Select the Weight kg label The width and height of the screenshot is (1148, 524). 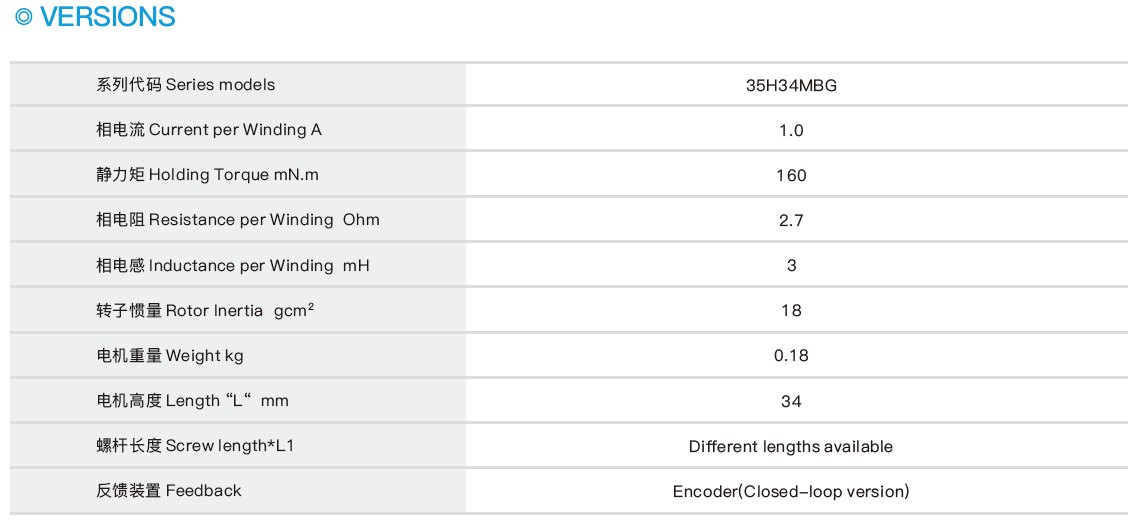click(170, 355)
